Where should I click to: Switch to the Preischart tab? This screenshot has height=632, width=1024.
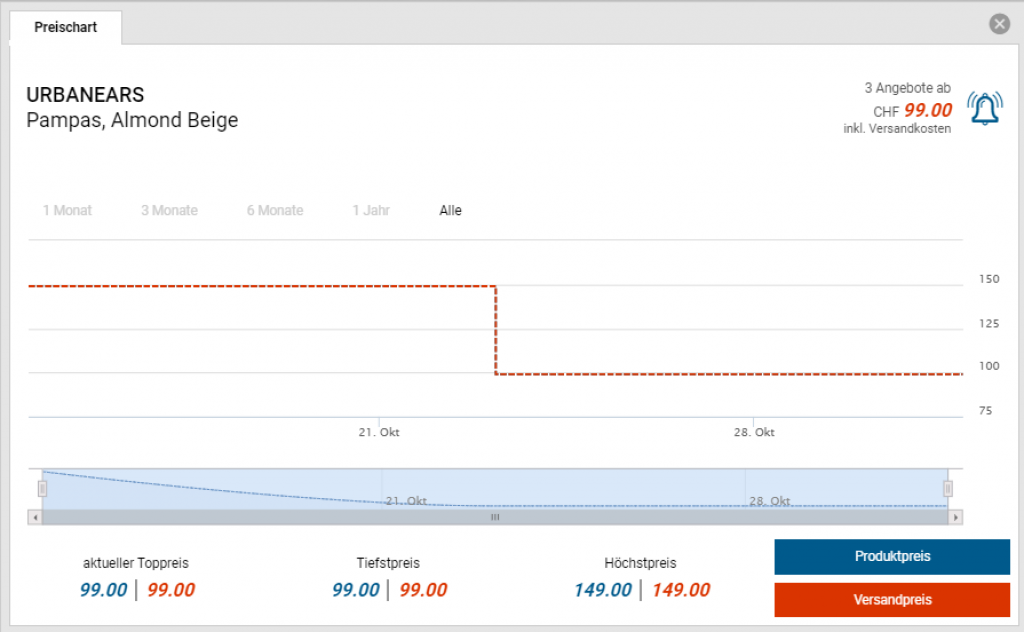pos(66,28)
